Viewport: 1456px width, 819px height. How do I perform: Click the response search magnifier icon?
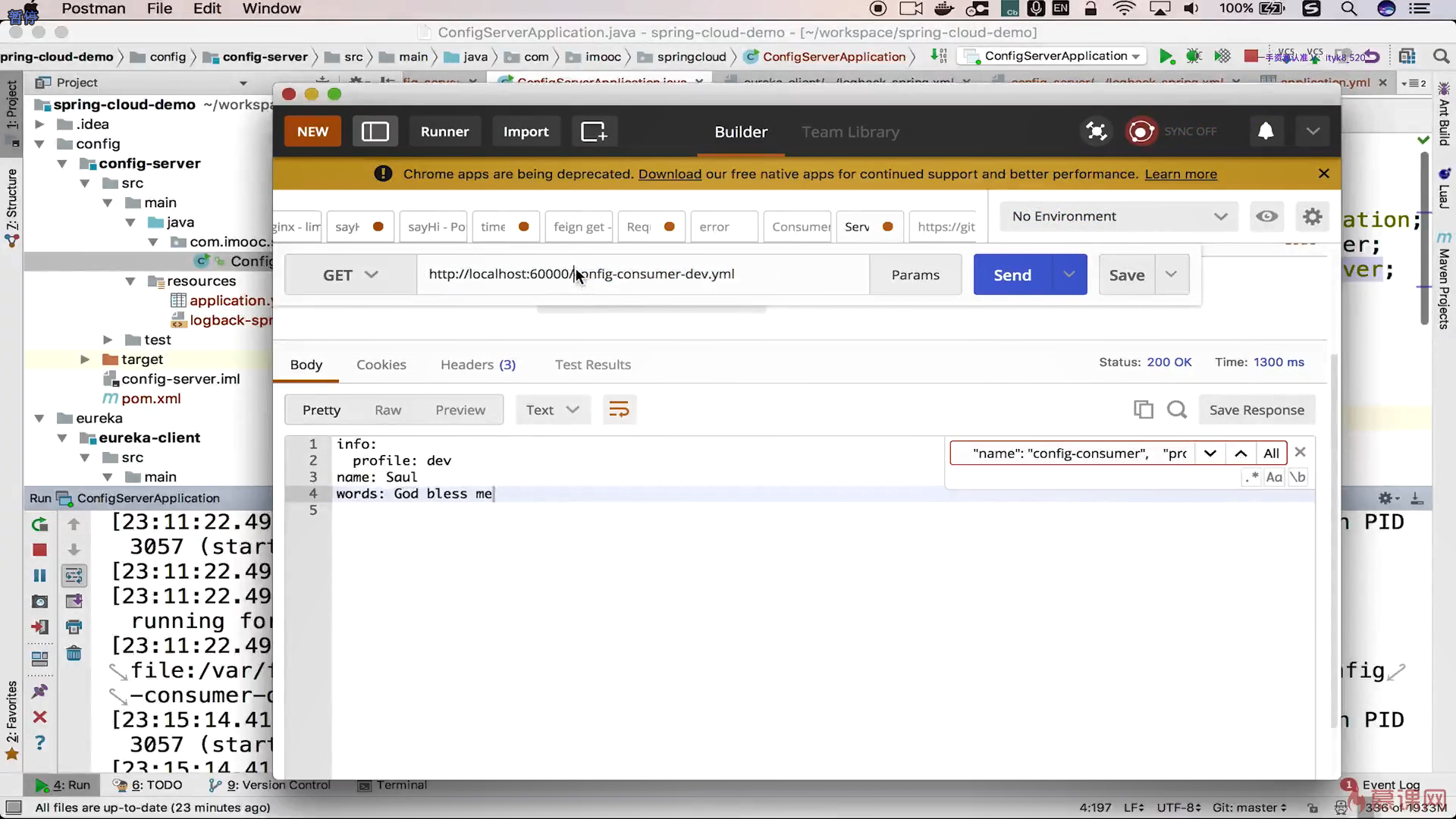click(1176, 409)
